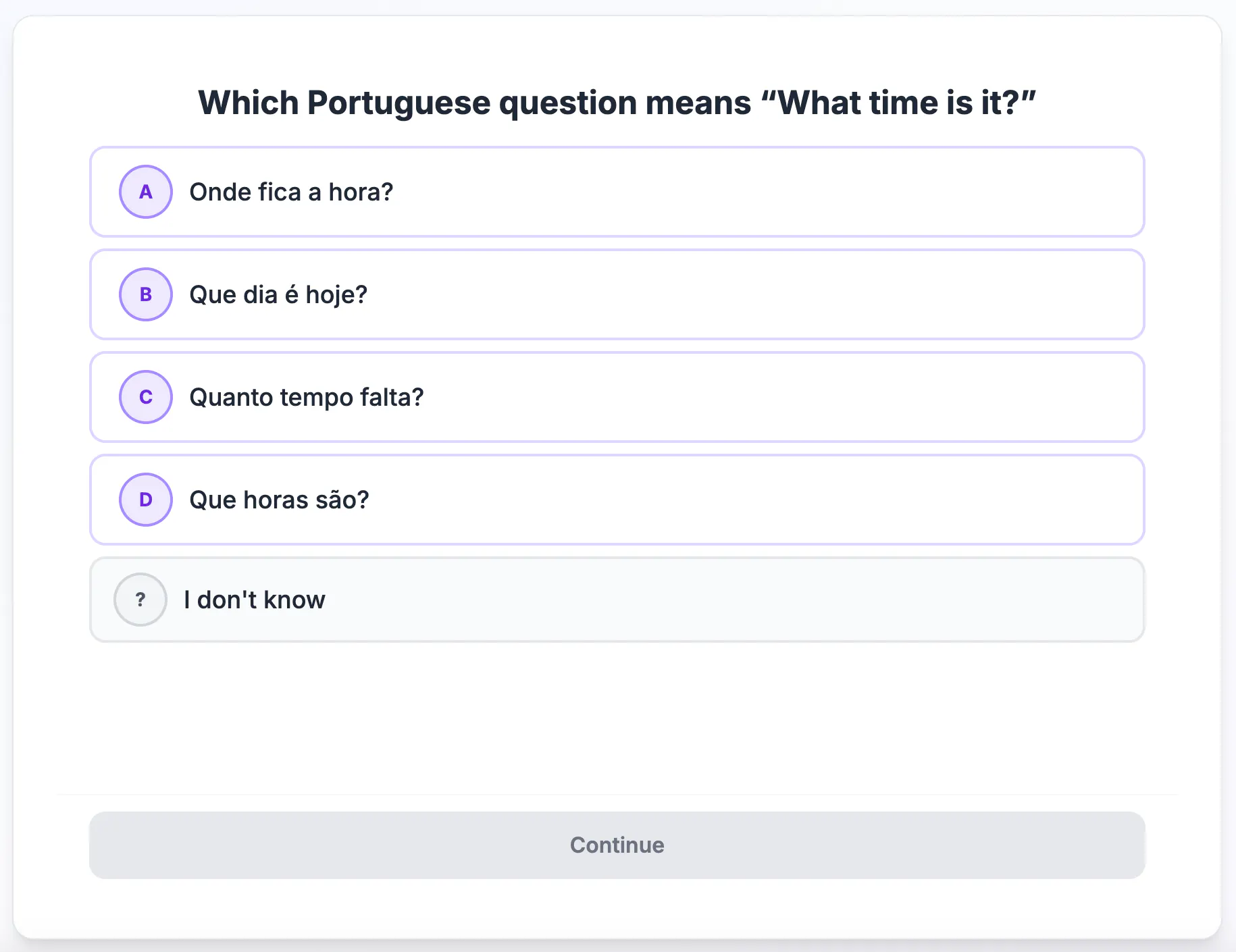Screen dimensions: 1236x952
Task: Select answer option 'Que dia é hoje?'
Action: 617,294
